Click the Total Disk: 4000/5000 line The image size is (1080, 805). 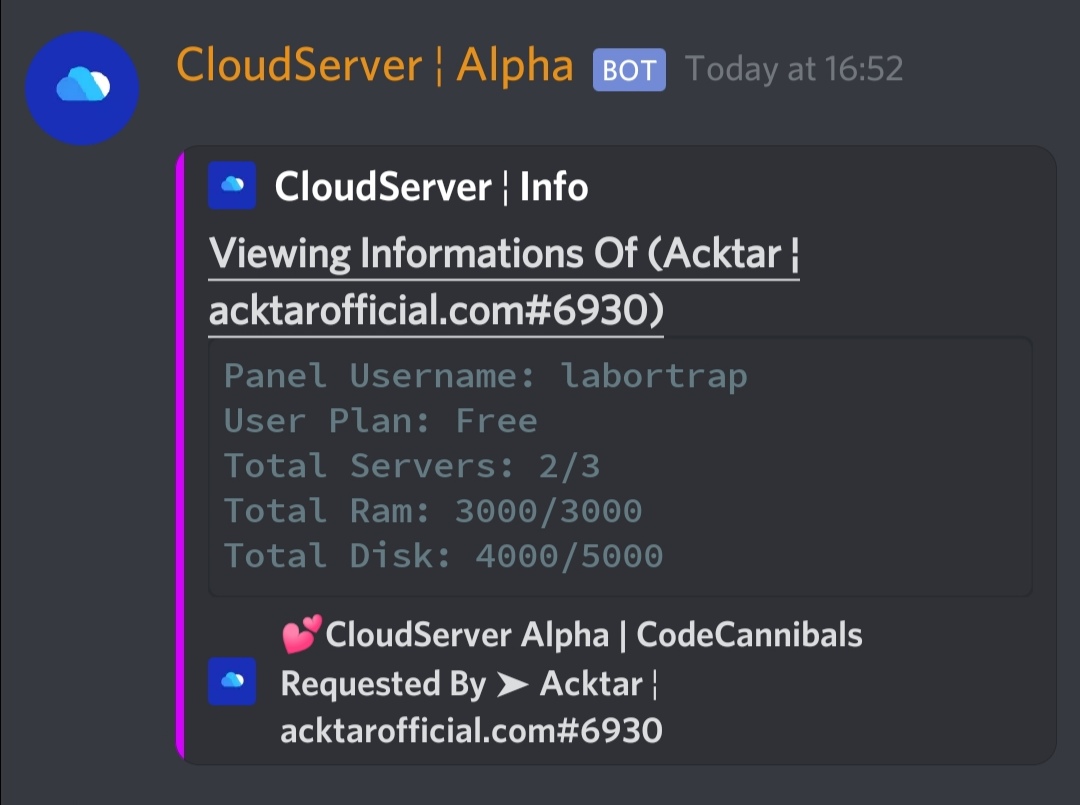(x=443, y=556)
